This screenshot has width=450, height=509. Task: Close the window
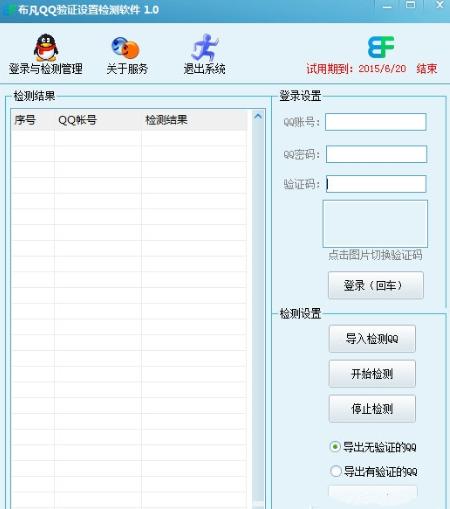(x=440, y=5)
